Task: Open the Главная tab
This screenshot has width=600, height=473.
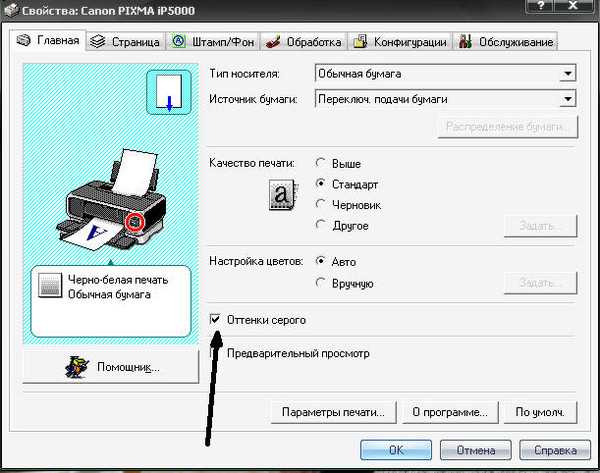Action: tap(48, 40)
